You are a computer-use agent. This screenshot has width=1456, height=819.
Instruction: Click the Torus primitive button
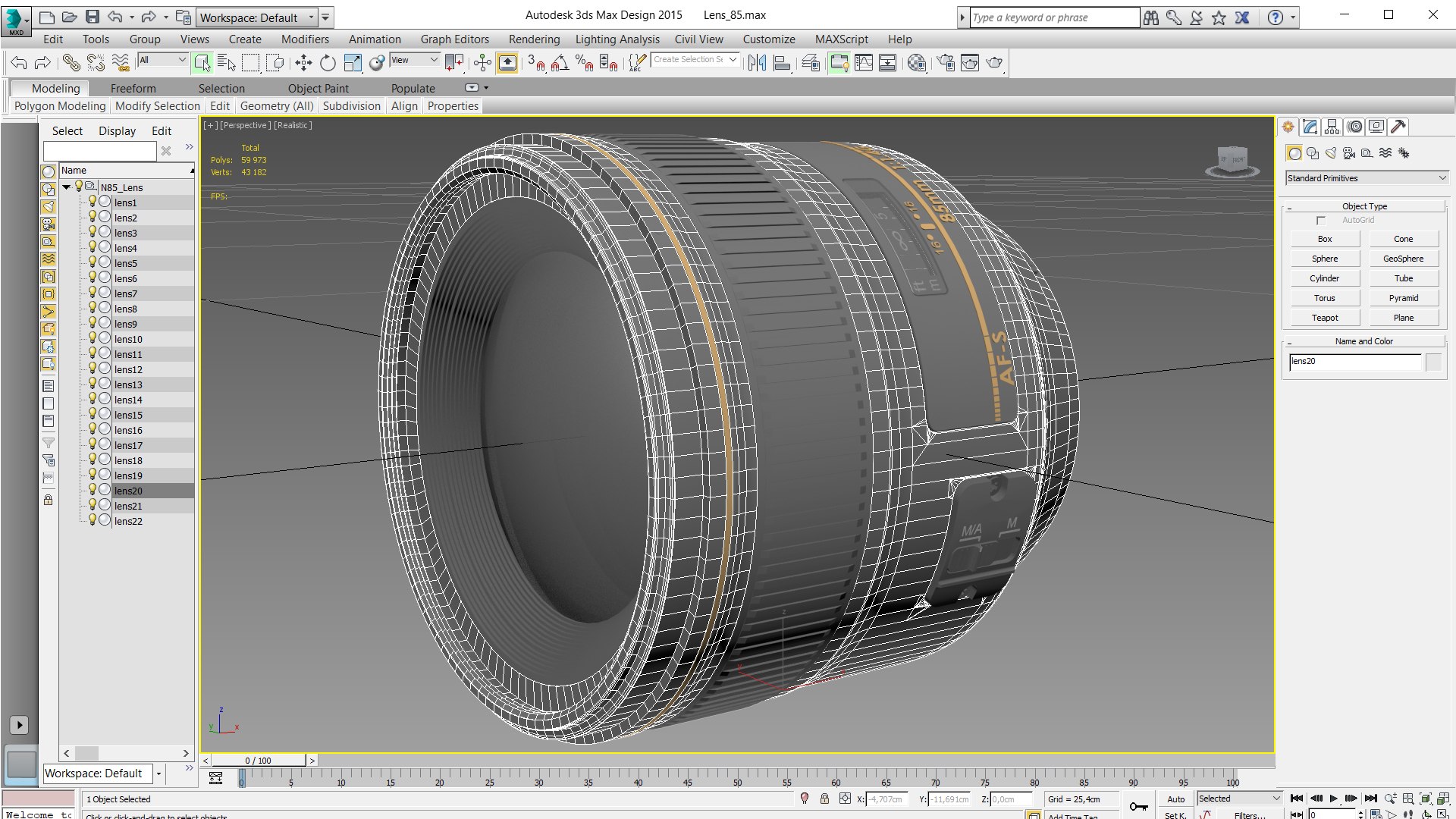[x=1325, y=298]
